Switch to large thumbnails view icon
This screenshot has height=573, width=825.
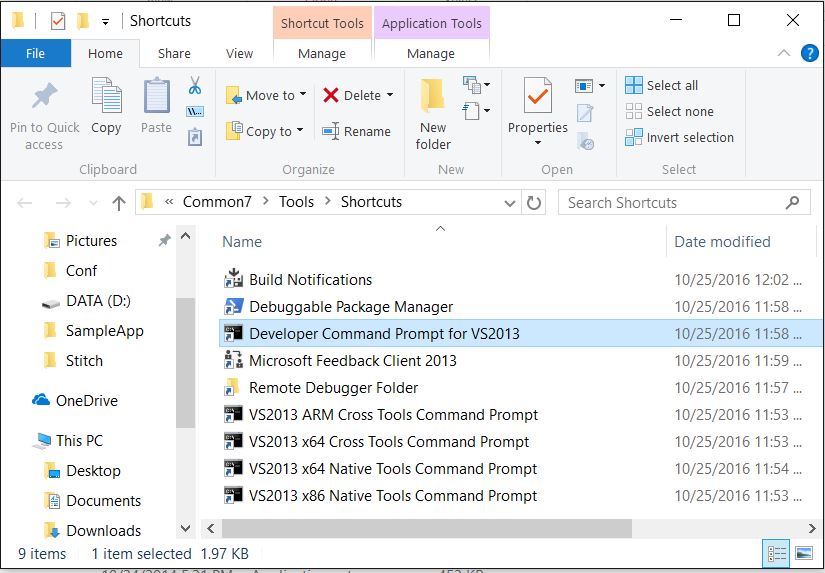(x=803, y=553)
